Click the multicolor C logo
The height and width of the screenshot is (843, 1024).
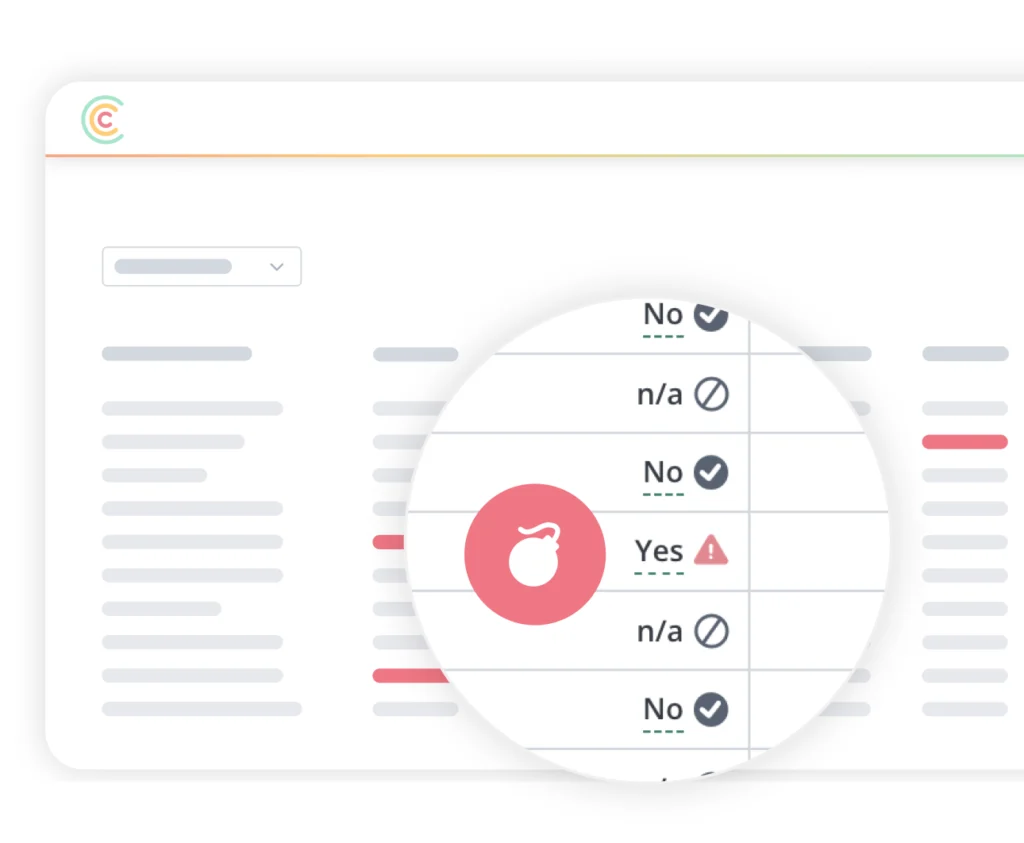click(x=103, y=120)
